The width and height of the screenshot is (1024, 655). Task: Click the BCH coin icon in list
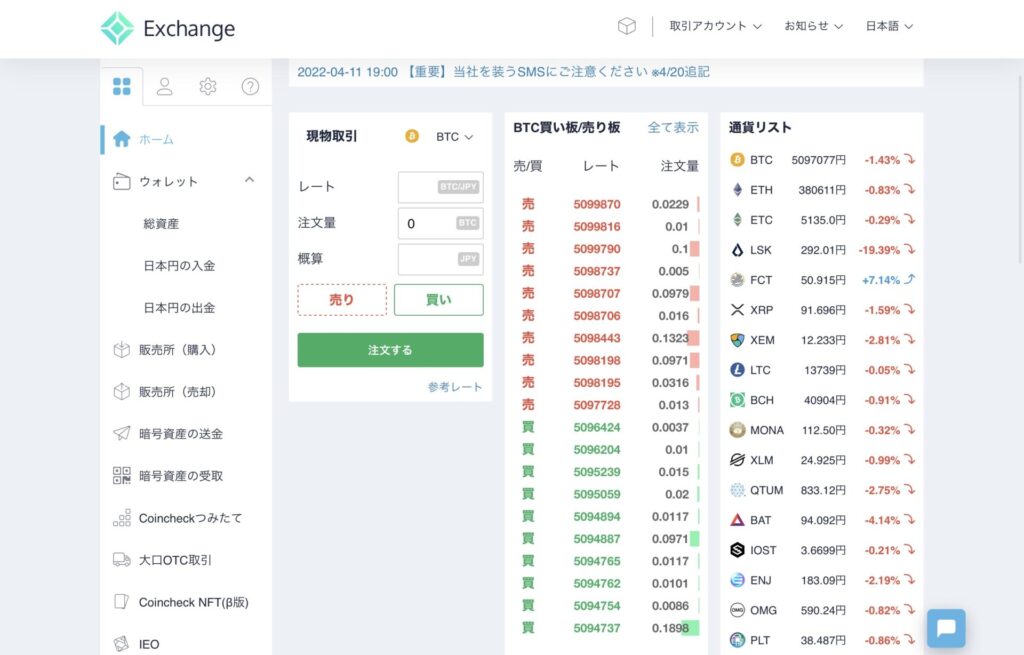(737, 400)
